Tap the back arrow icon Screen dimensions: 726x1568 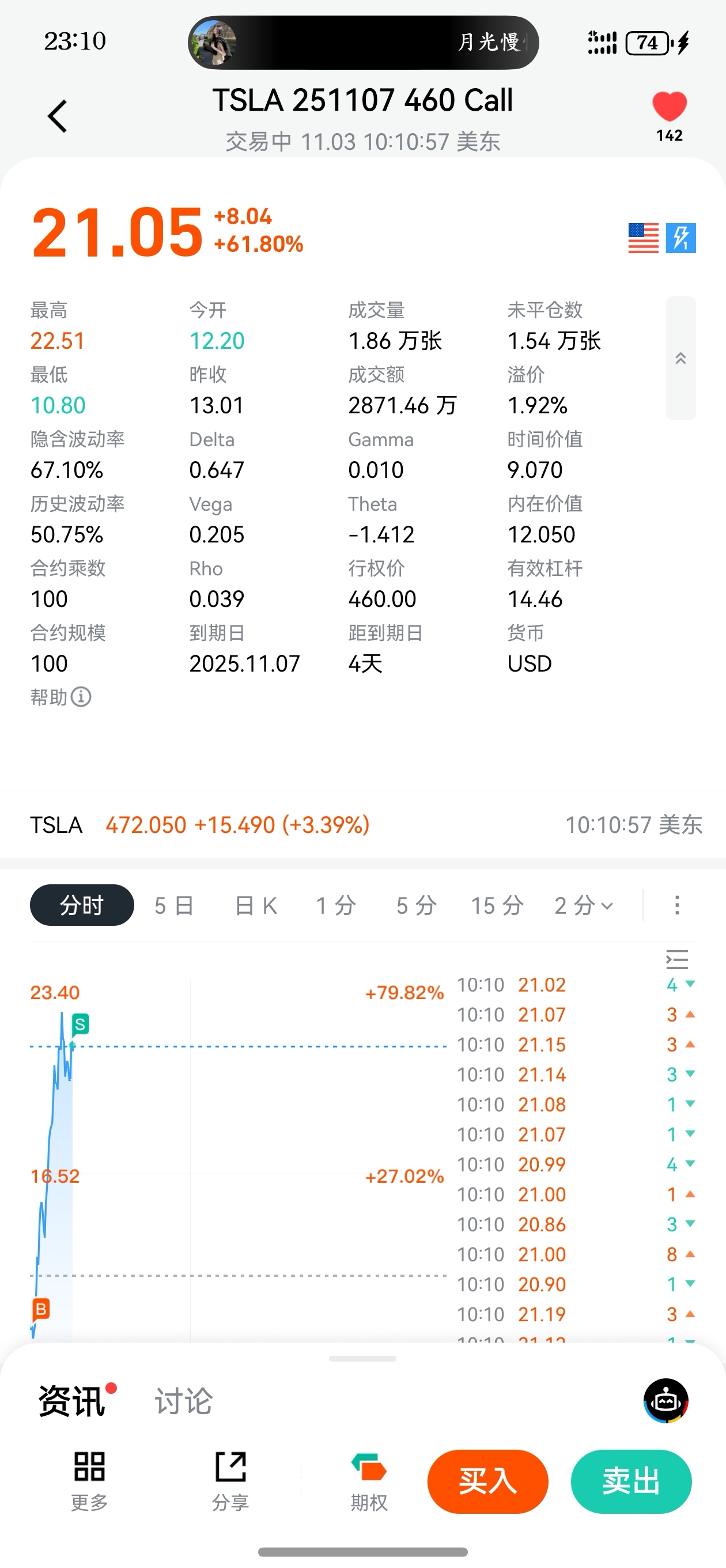pyautogui.click(x=57, y=116)
